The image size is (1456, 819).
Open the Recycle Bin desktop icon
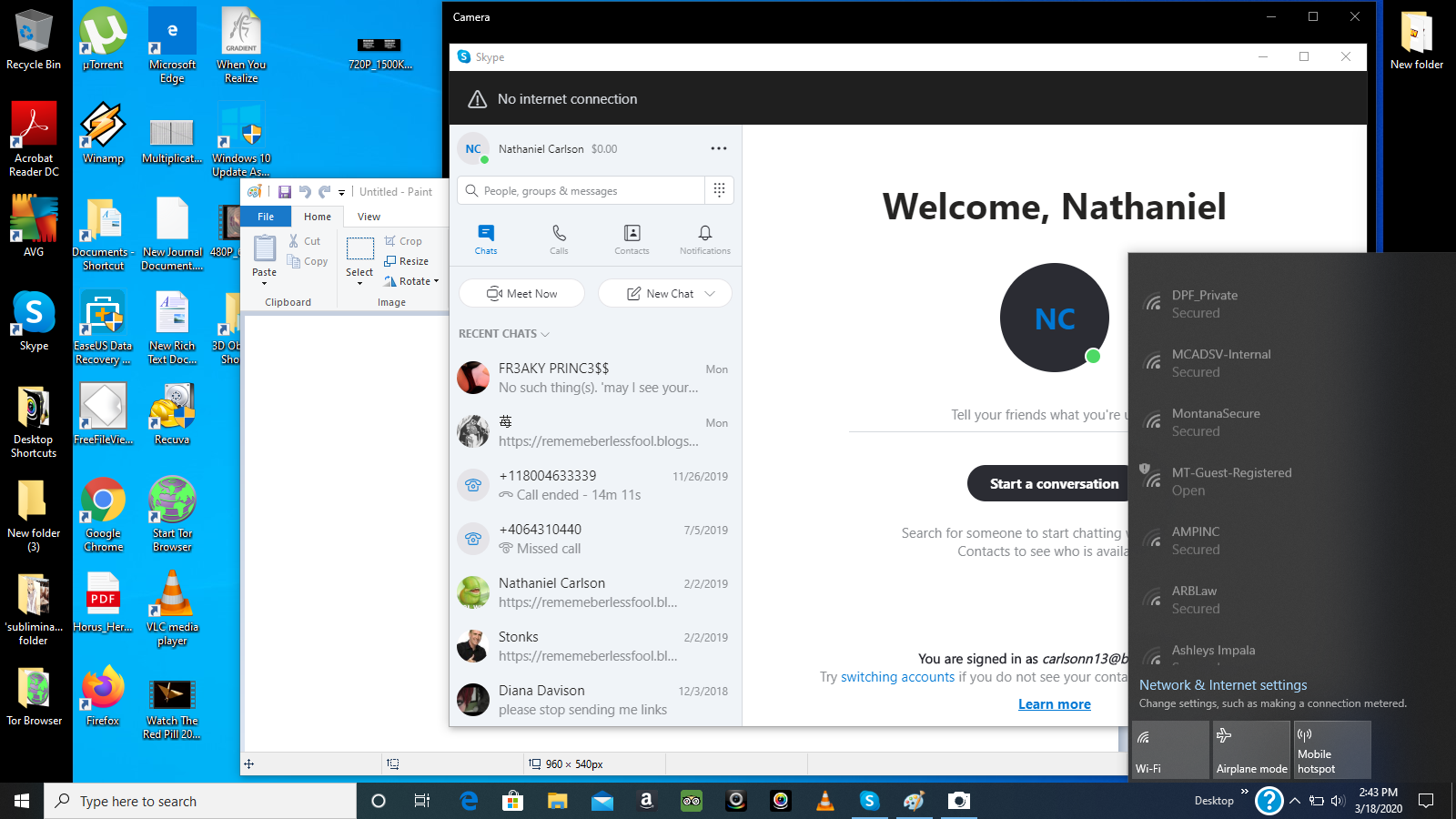[x=34, y=40]
